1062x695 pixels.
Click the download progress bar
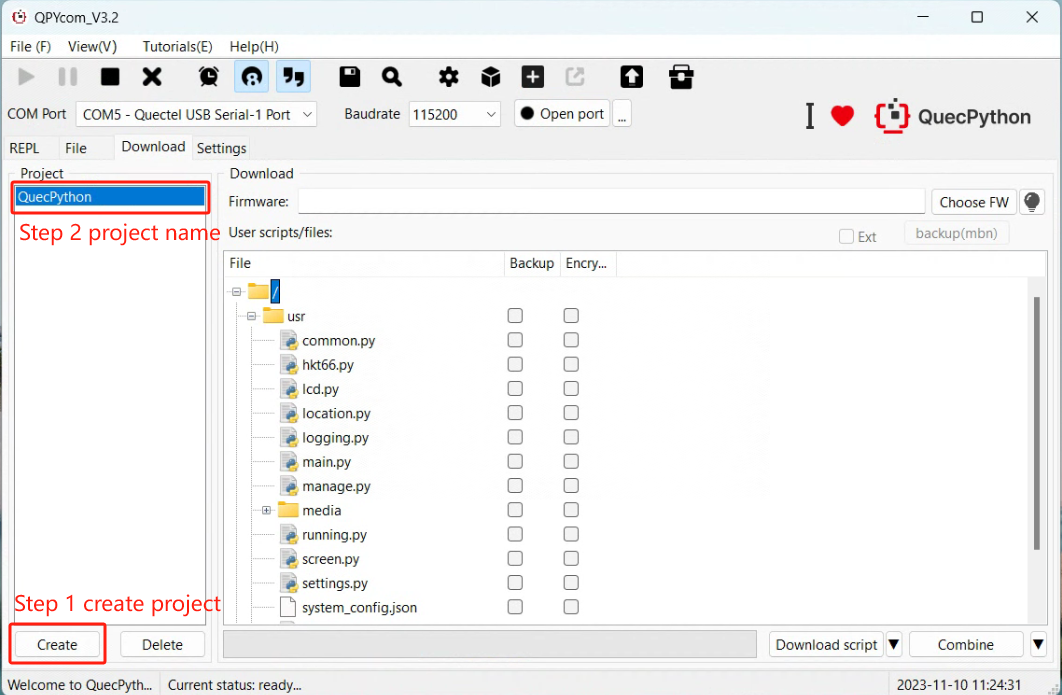click(490, 644)
